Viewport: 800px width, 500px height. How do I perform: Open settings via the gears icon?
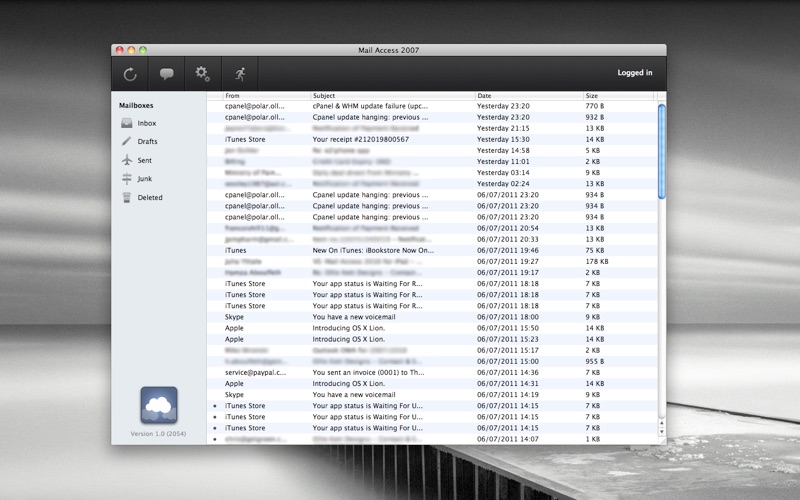tap(203, 74)
